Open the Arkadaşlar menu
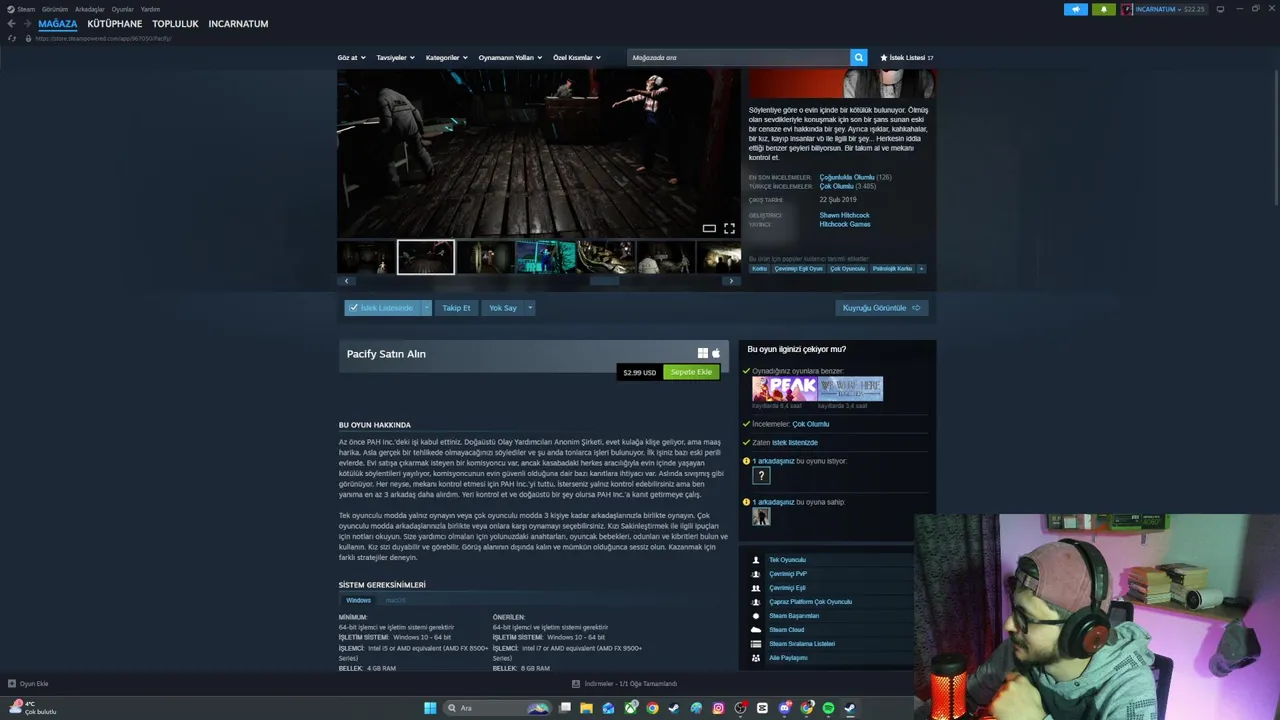 point(90,9)
